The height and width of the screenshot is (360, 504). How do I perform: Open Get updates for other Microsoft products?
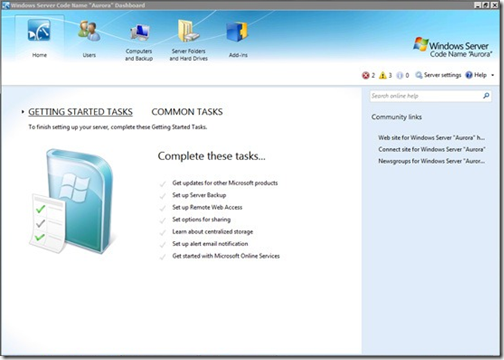pos(225,183)
